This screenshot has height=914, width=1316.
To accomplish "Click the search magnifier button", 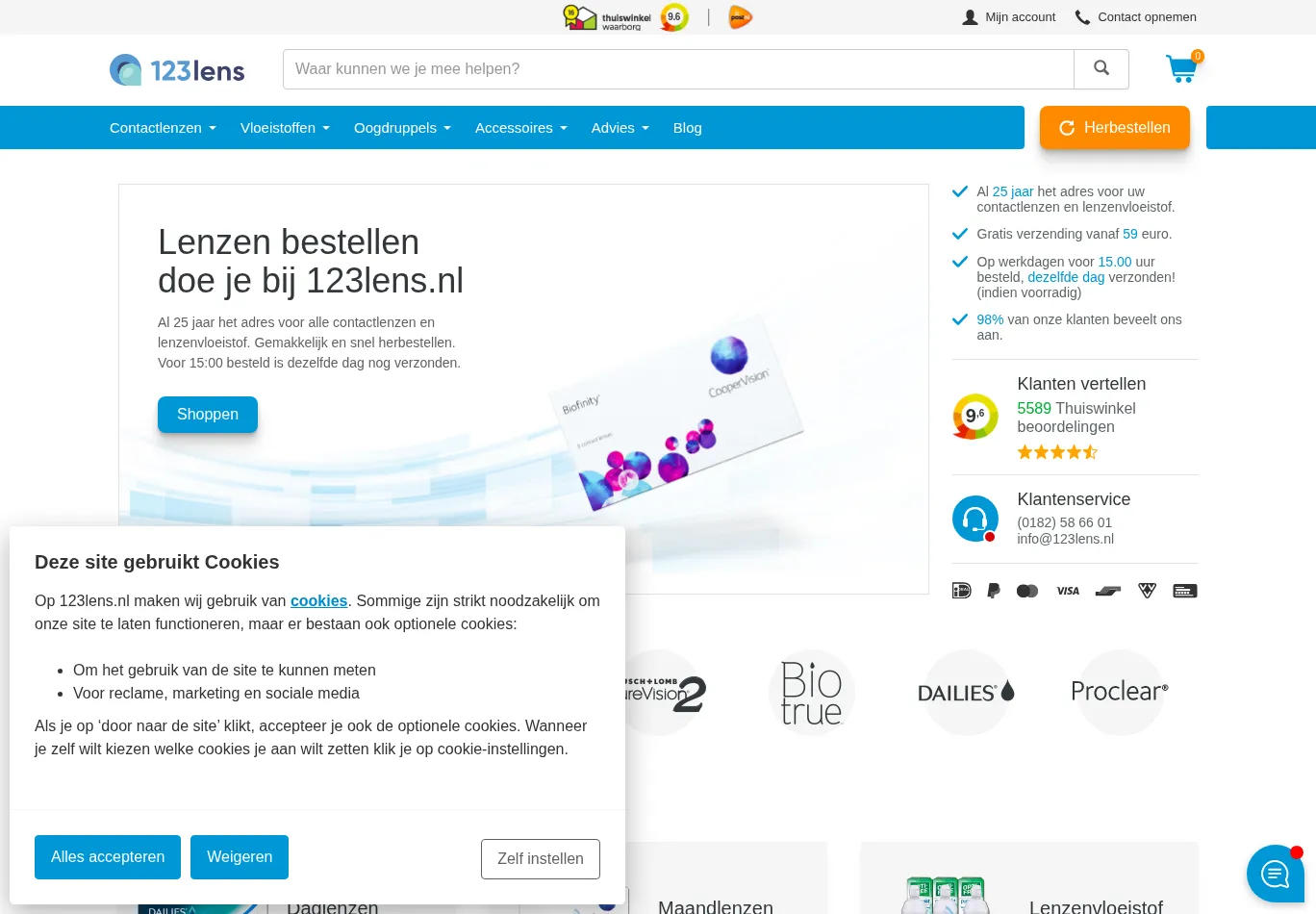I will 1101,69.
